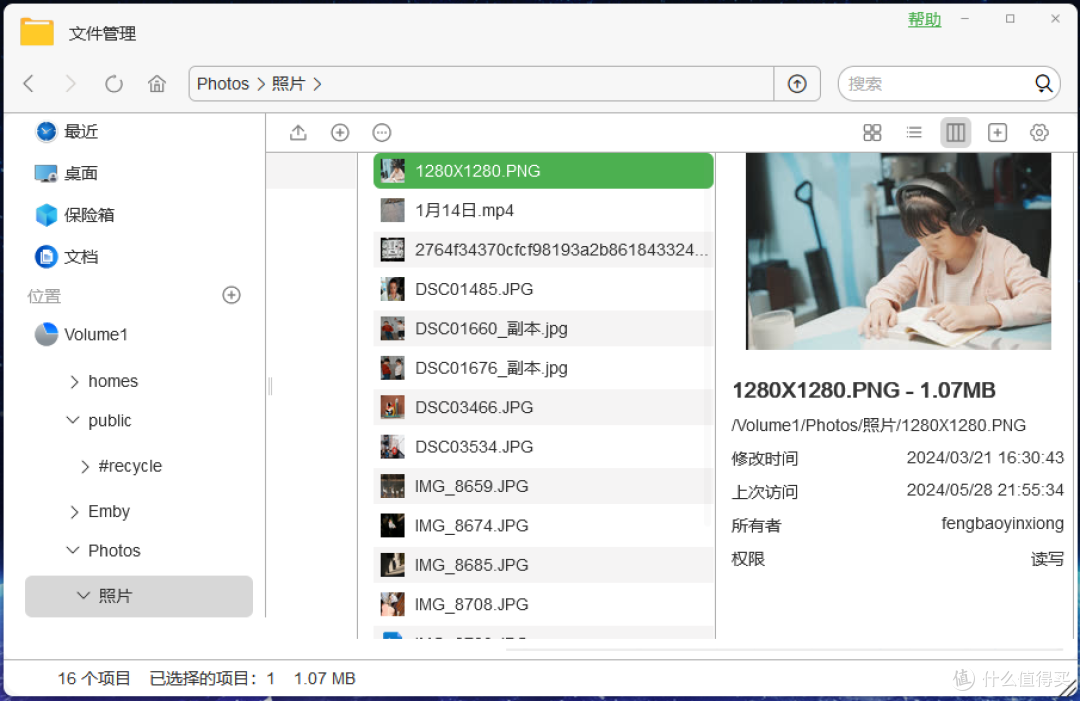Select IMG_8685.JPG

pyautogui.click(x=543, y=565)
